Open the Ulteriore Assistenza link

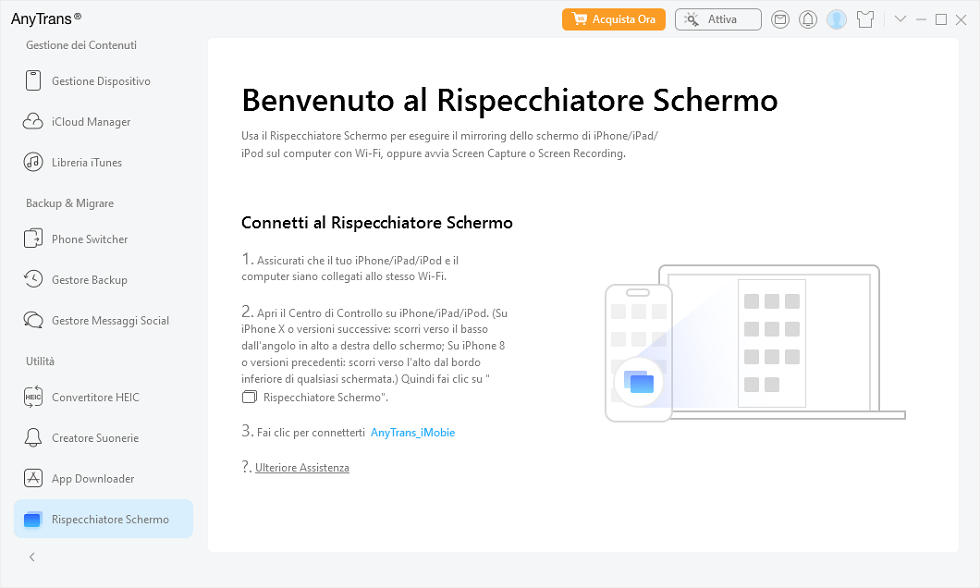point(301,466)
